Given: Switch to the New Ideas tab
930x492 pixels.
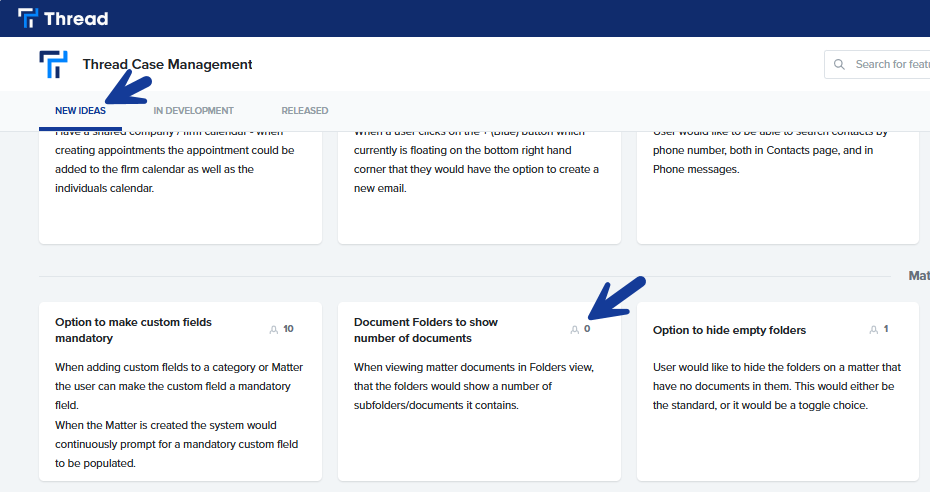Looking at the screenshot, I should click(x=80, y=111).
